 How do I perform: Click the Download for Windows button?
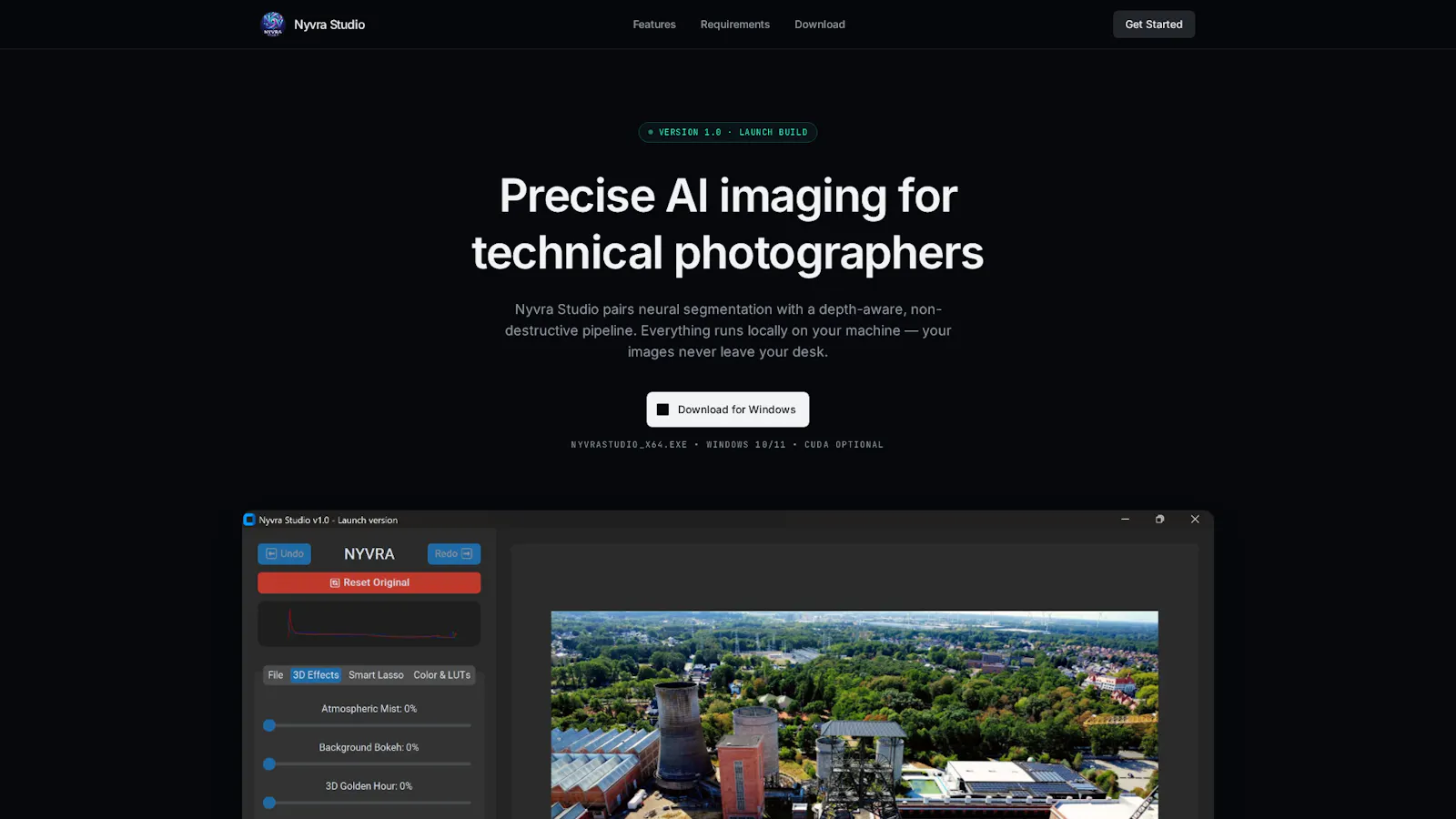pos(727,409)
